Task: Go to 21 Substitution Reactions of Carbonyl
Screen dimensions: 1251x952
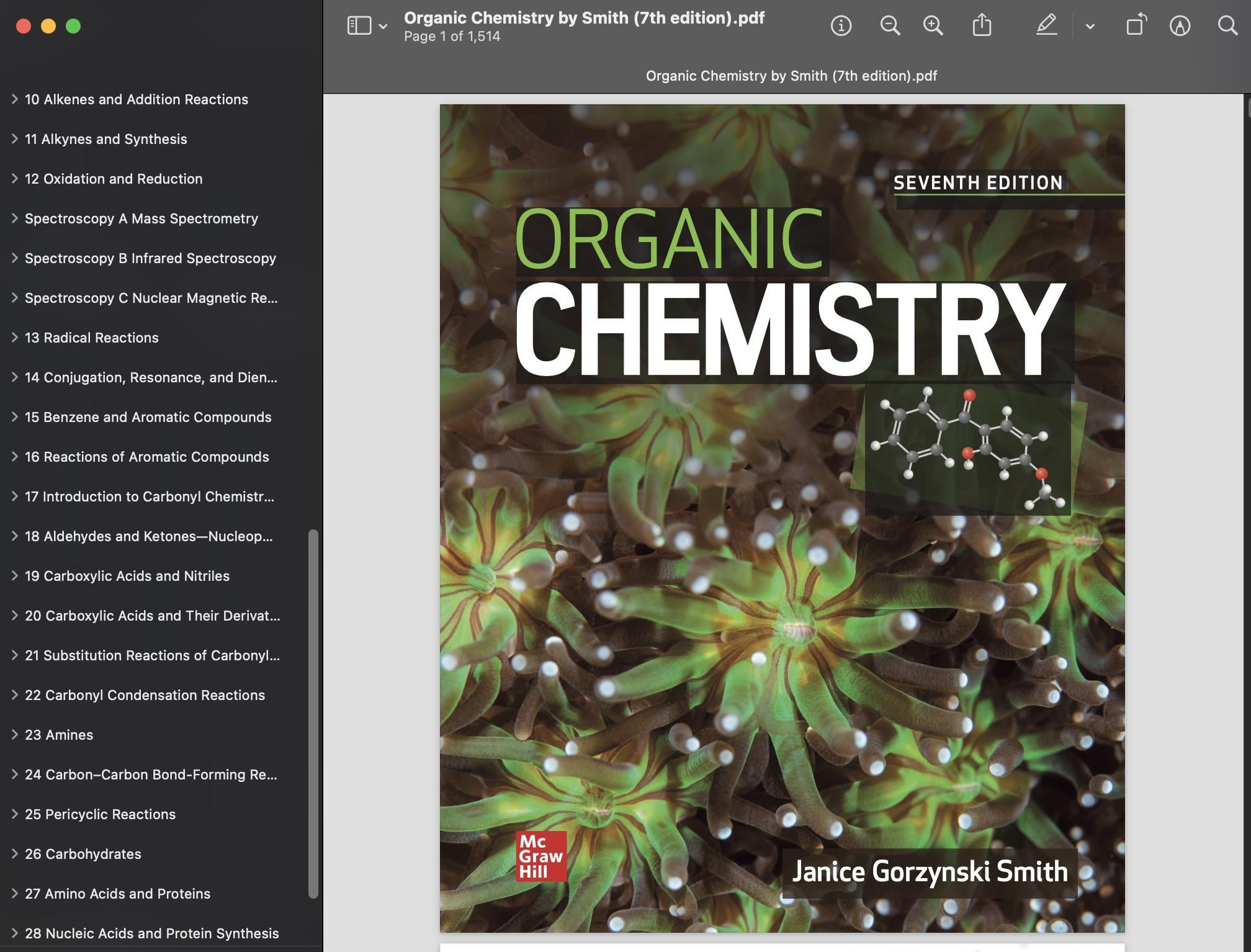Action: [152, 655]
